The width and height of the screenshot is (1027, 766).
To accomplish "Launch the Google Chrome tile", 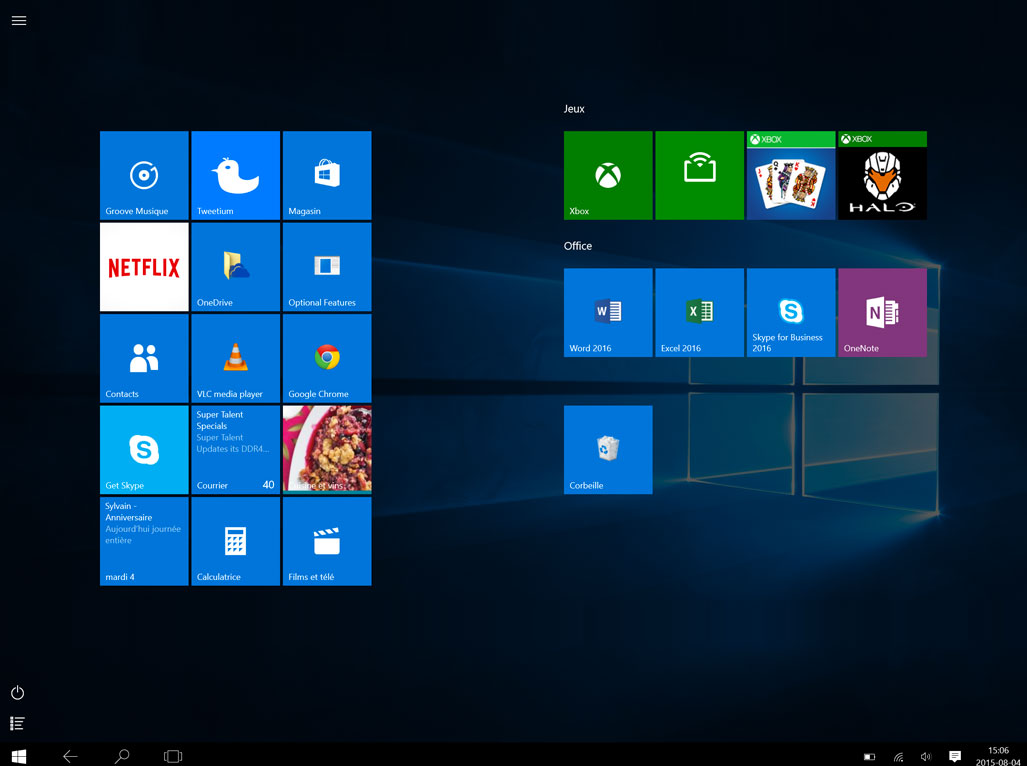I will [x=327, y=358].
